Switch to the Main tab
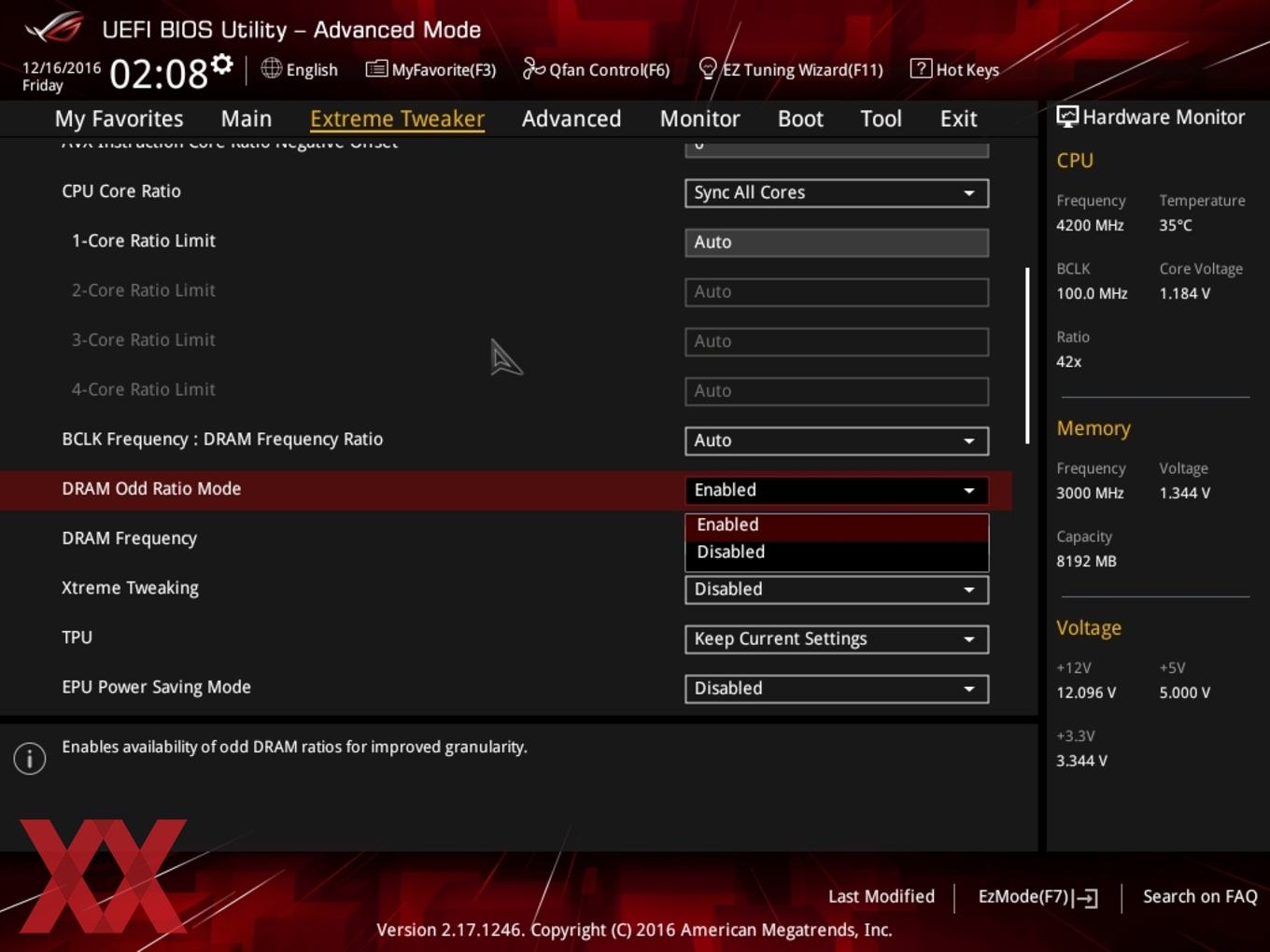This screenshot has width=1270, height=952. [247, 119]
